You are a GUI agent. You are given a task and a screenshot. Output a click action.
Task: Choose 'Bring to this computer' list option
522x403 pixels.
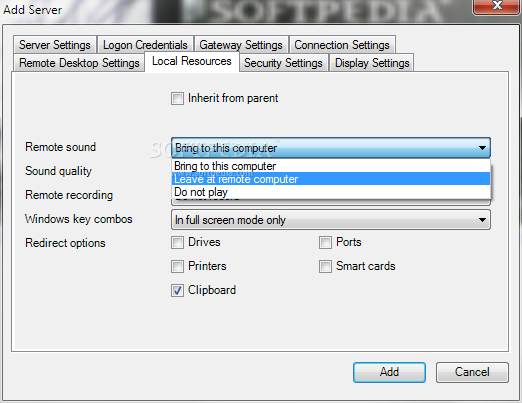(x=331, y=166)
